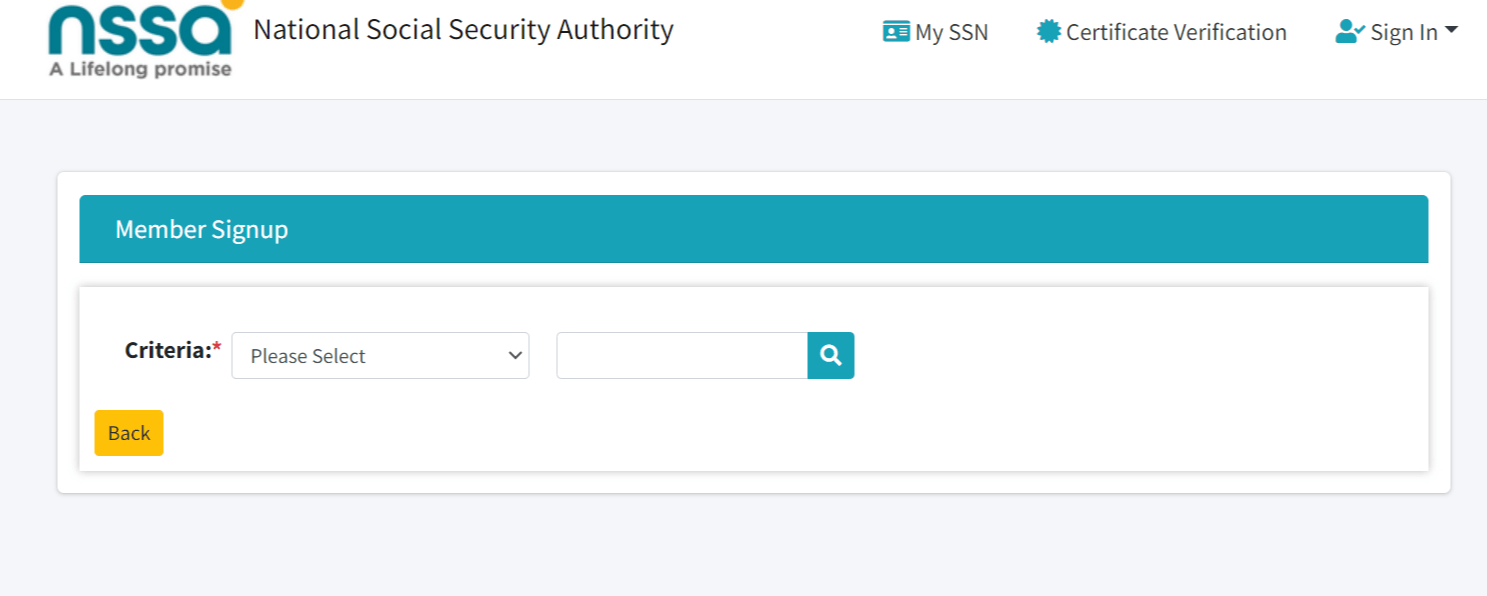
Task: Click the blue person silhouette near Sign In
Action: pyautogui.click(x=1346, y=30)
